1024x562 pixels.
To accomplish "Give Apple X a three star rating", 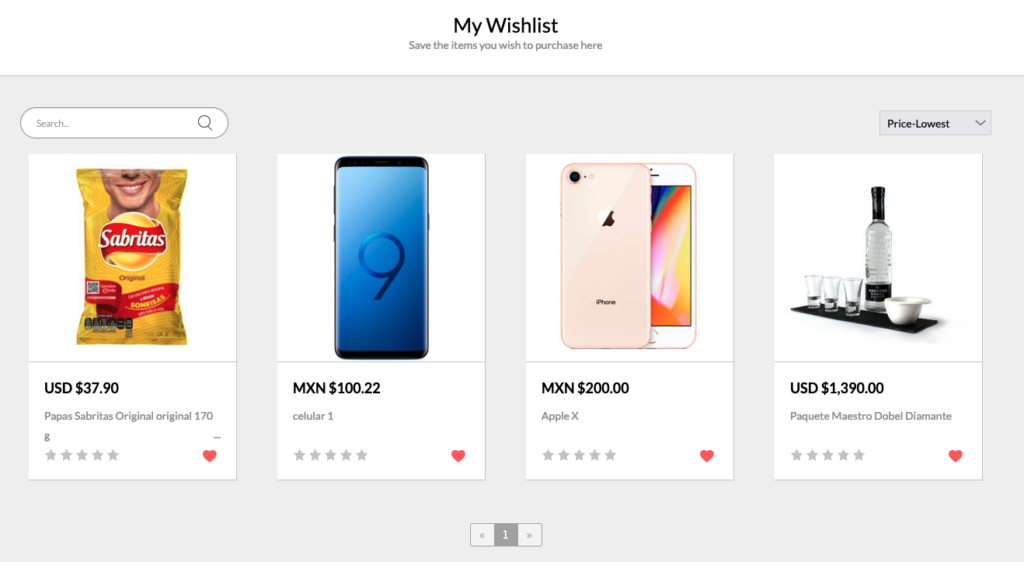I will (579, 455).
